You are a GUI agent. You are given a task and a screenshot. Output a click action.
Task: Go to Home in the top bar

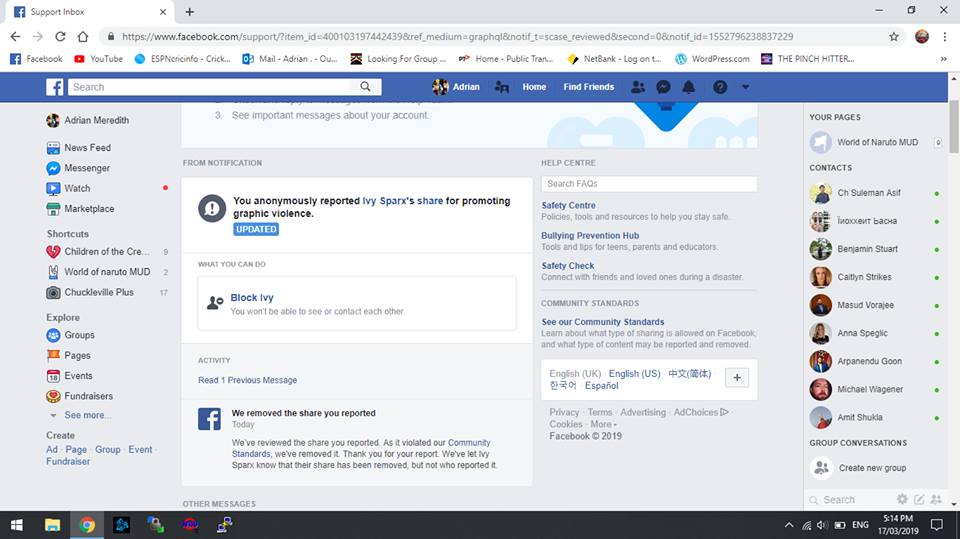pos(534,87)
